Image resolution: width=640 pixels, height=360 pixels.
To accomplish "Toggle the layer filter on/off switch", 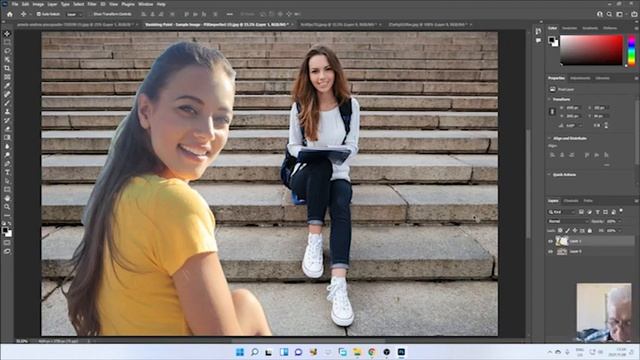I will point(621,211).
